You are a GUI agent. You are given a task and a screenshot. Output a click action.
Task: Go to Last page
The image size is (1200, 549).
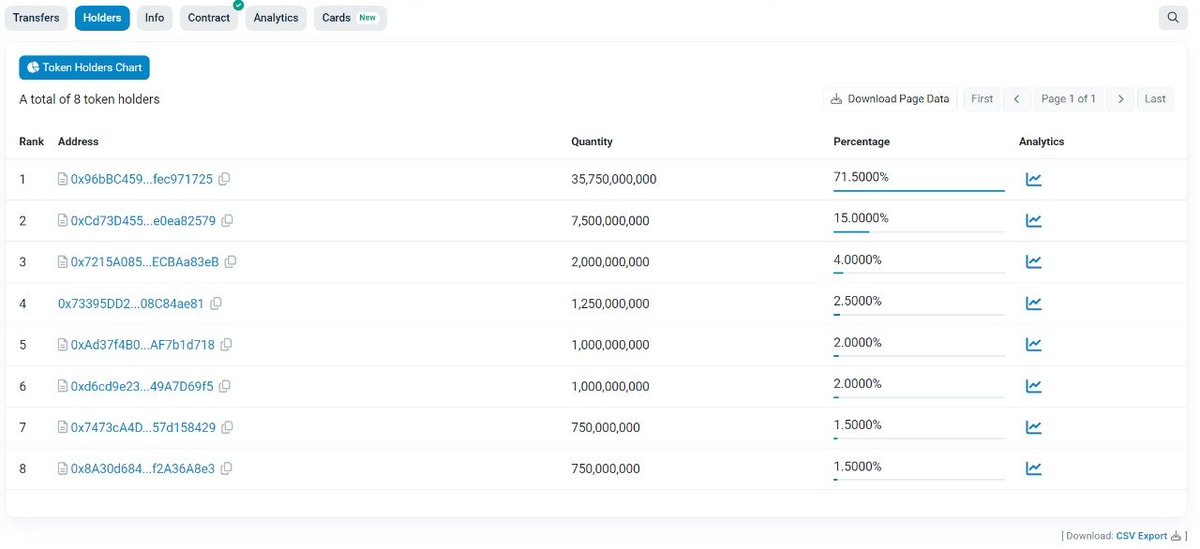tap(1155, 99)
